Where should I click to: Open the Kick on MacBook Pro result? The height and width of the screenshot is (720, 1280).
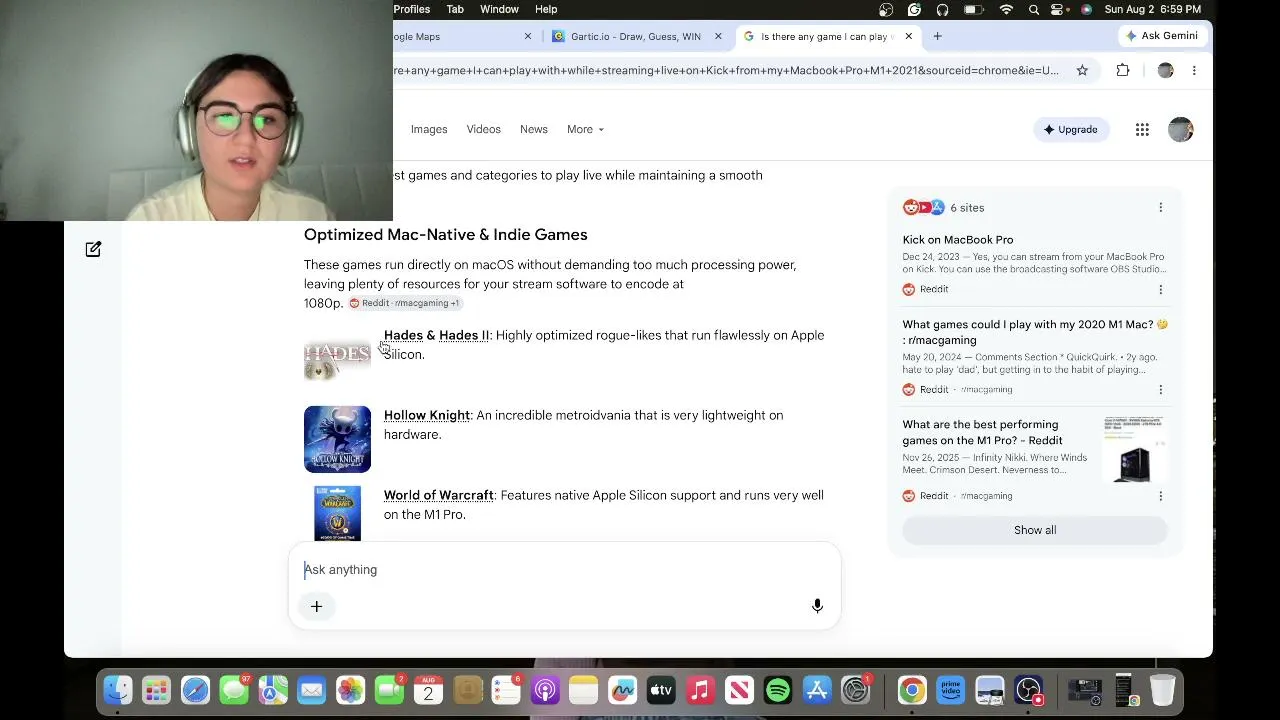(958, 240)
